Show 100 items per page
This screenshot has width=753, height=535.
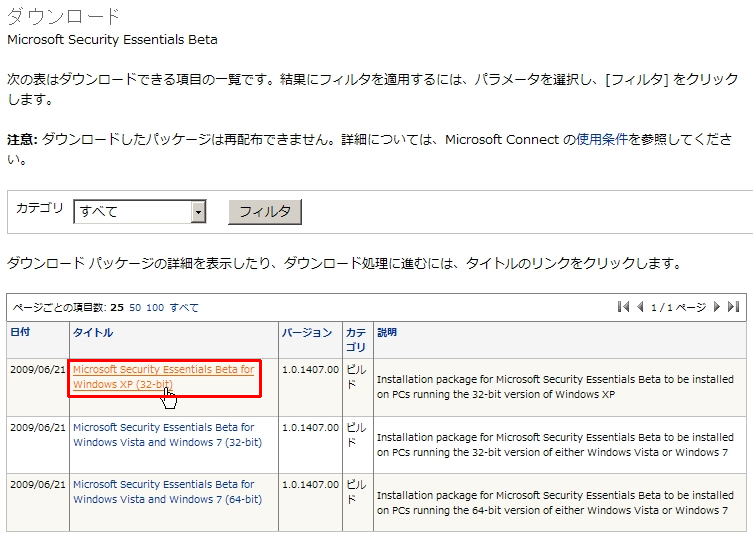(155, 307)
